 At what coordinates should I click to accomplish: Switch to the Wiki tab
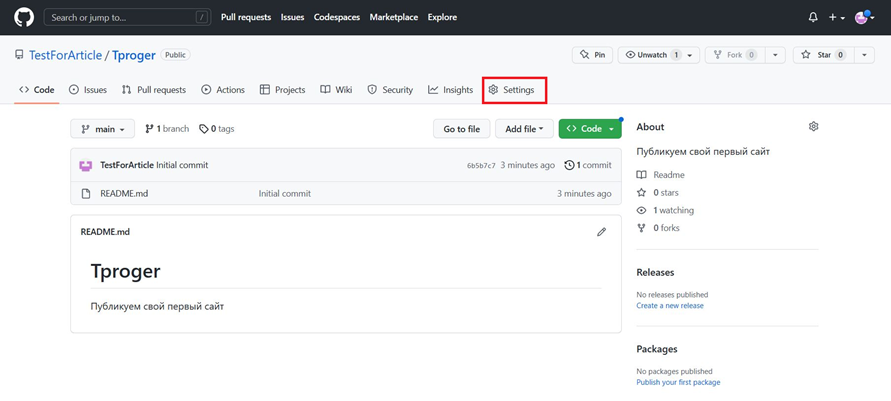[x=336, y=90]
